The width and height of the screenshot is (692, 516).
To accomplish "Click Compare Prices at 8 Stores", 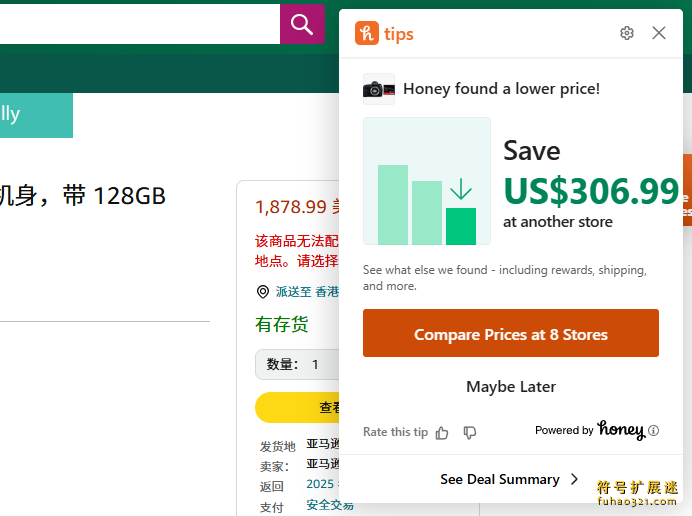I will coord(511,333).
